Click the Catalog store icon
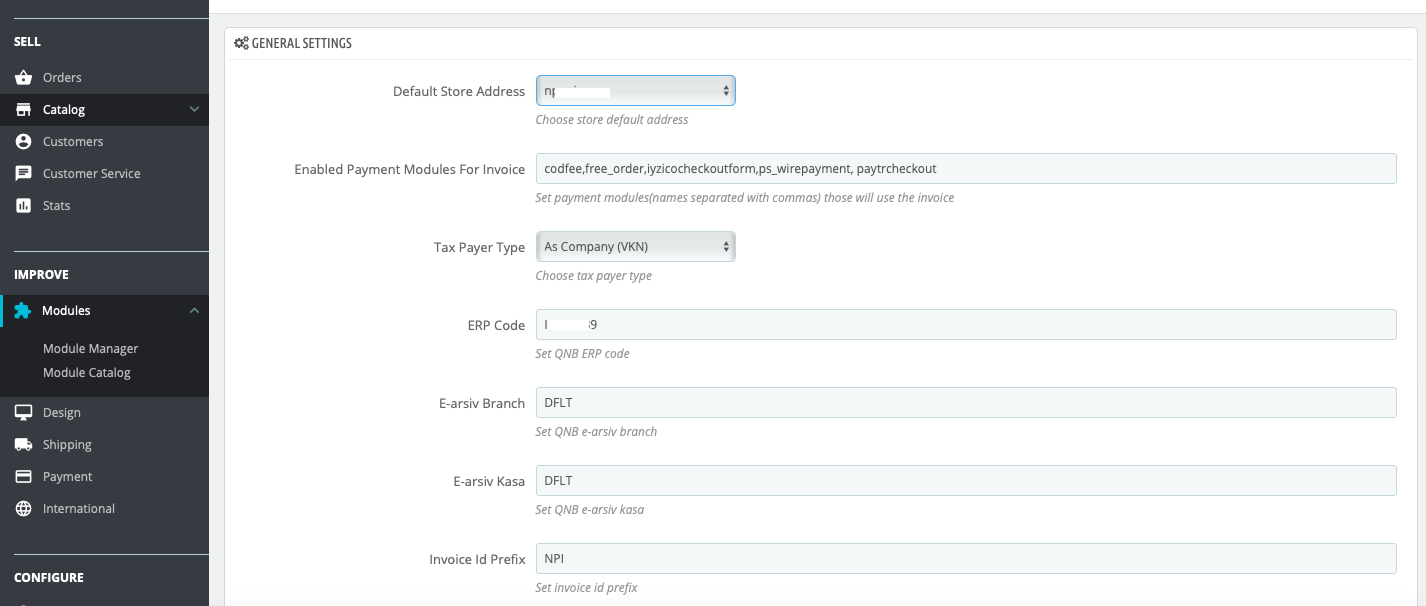 (23, 110)
